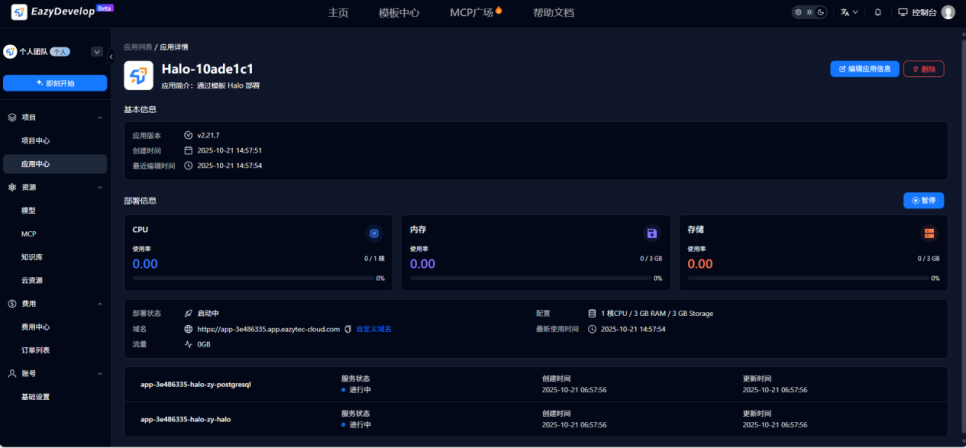Screen dimensions: 966x448
Task: Click the notification bell icon
Action: coord(878,12)
